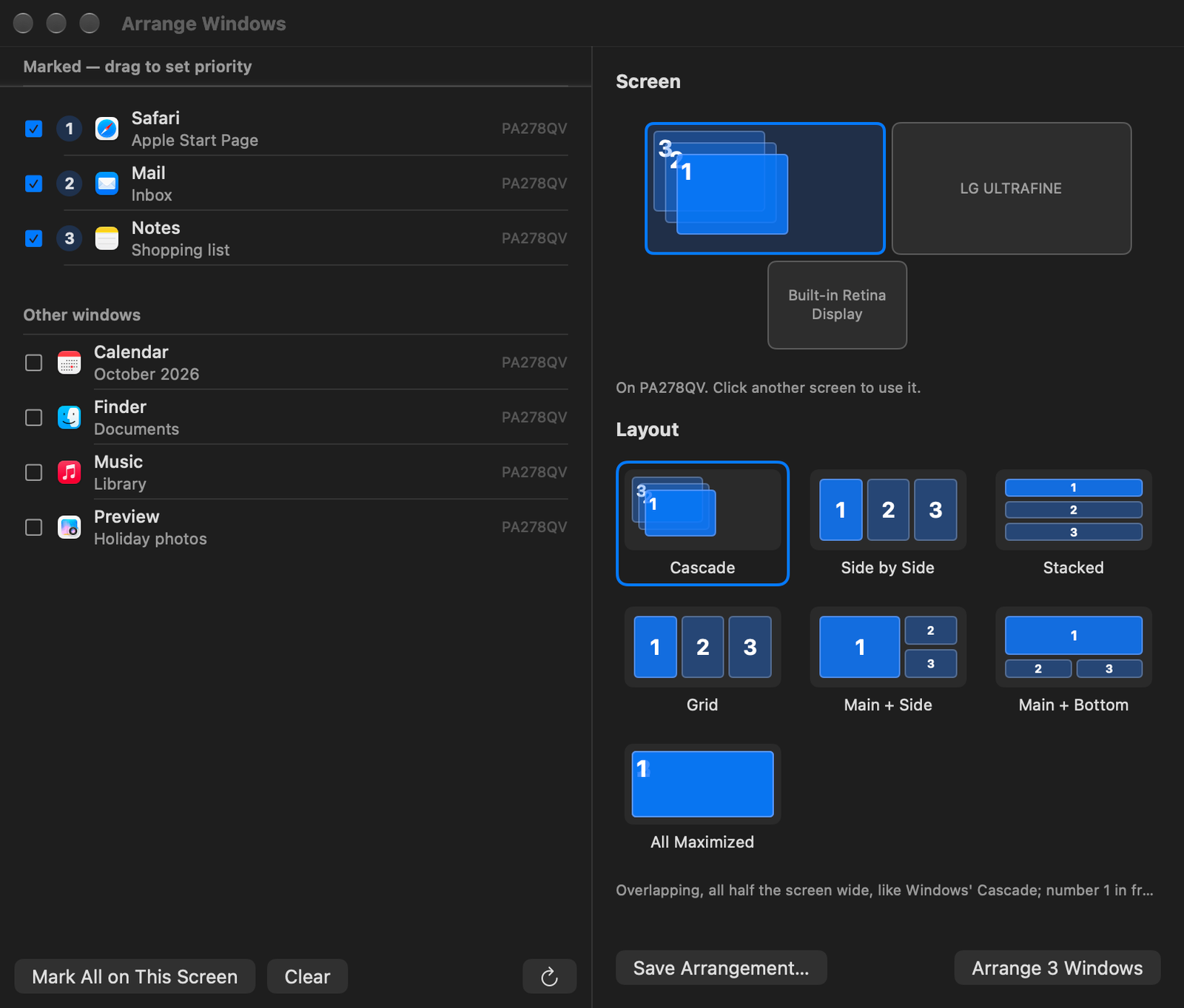This screenshot has height=1008, width=1184.
Task: Click the refresh arrow button
Action: point(549,977)
